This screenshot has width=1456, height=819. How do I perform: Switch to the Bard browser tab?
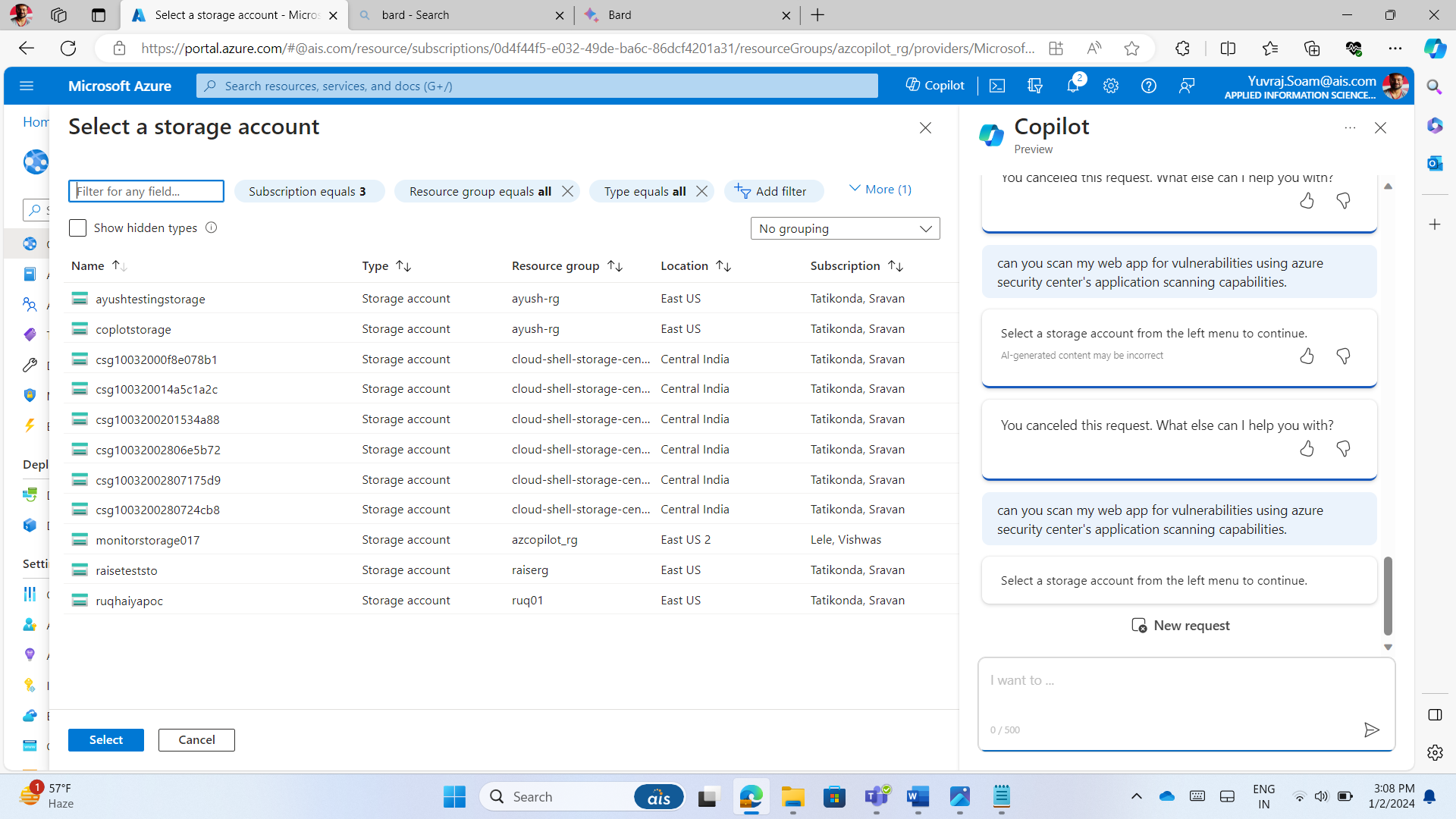click(x=687, y=15)
